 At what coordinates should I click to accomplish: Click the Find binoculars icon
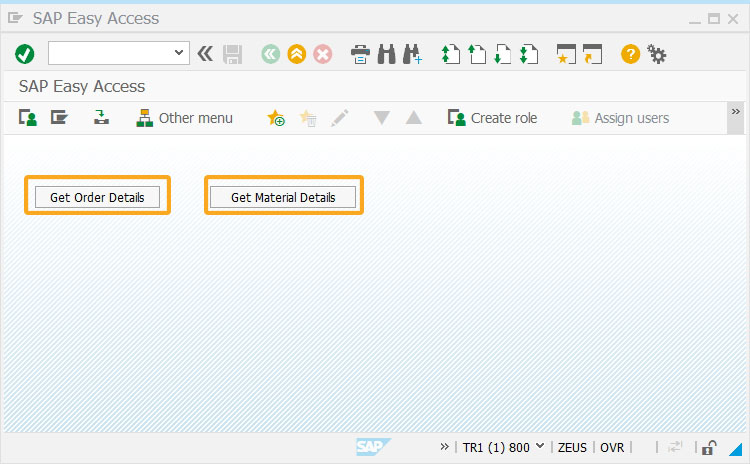click(386, 54)
